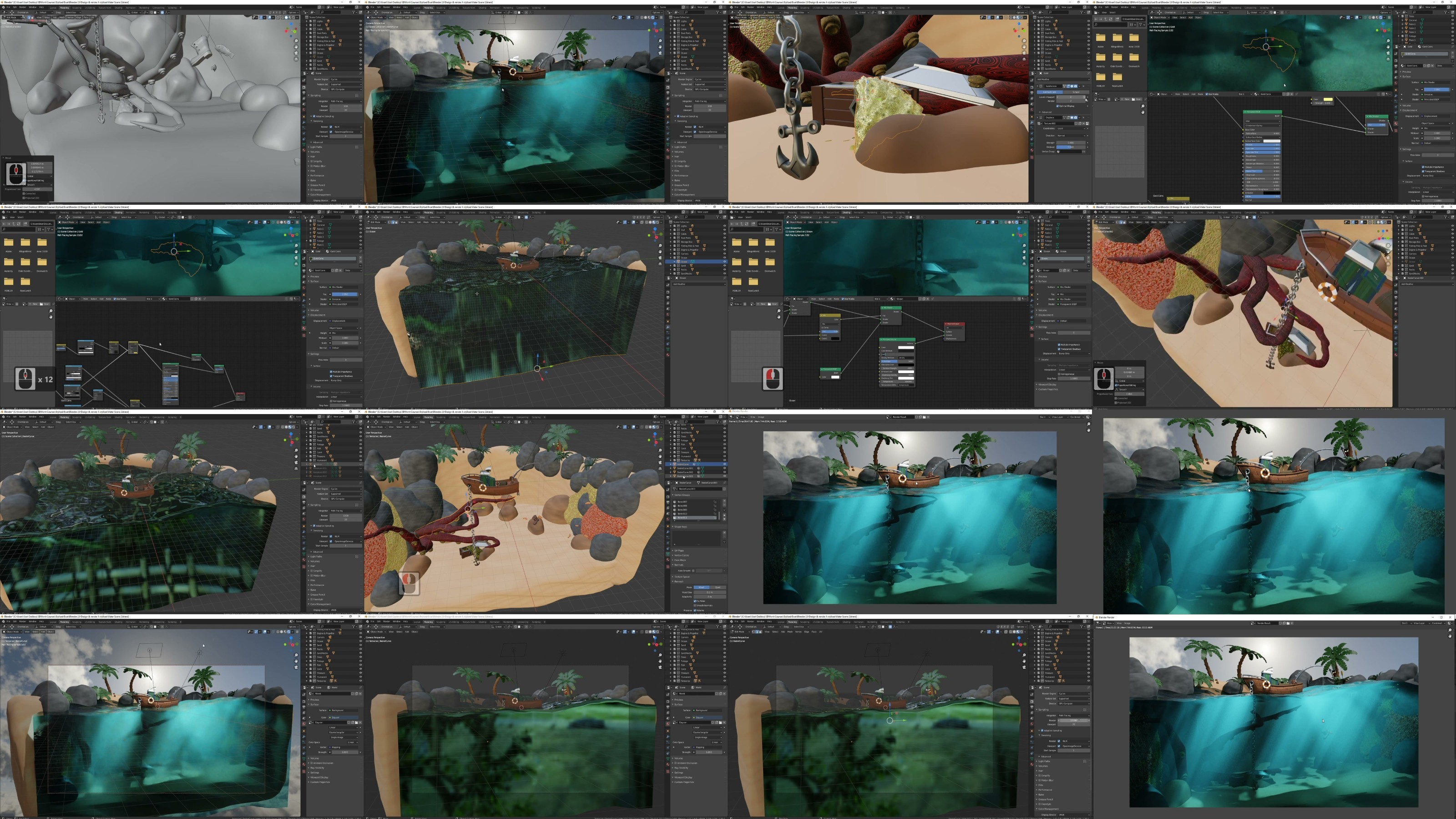Open Compositing workspace tab, top-right screenshot
The image size is (1456, 819).
[1250, 8]
